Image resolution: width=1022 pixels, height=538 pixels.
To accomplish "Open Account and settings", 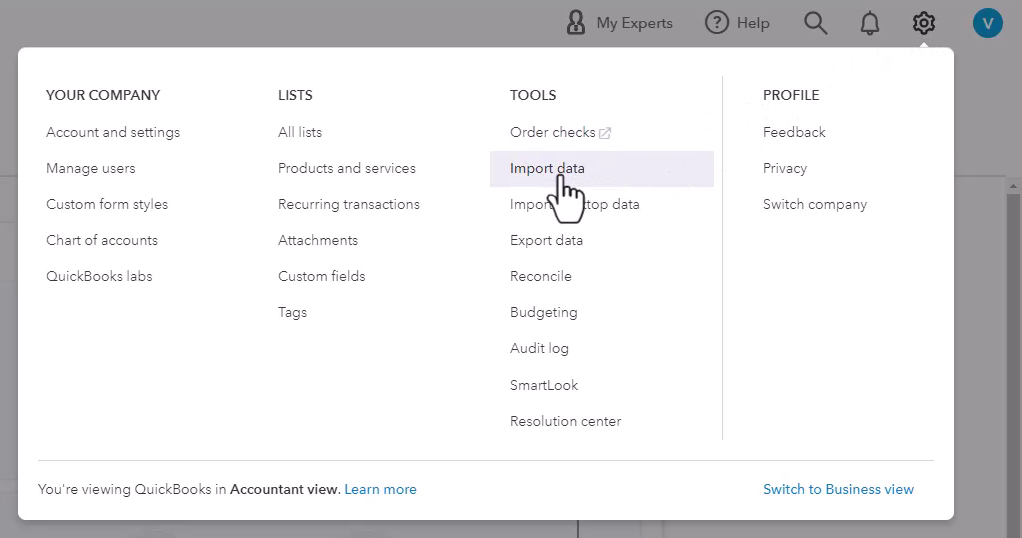I will 113,132.
